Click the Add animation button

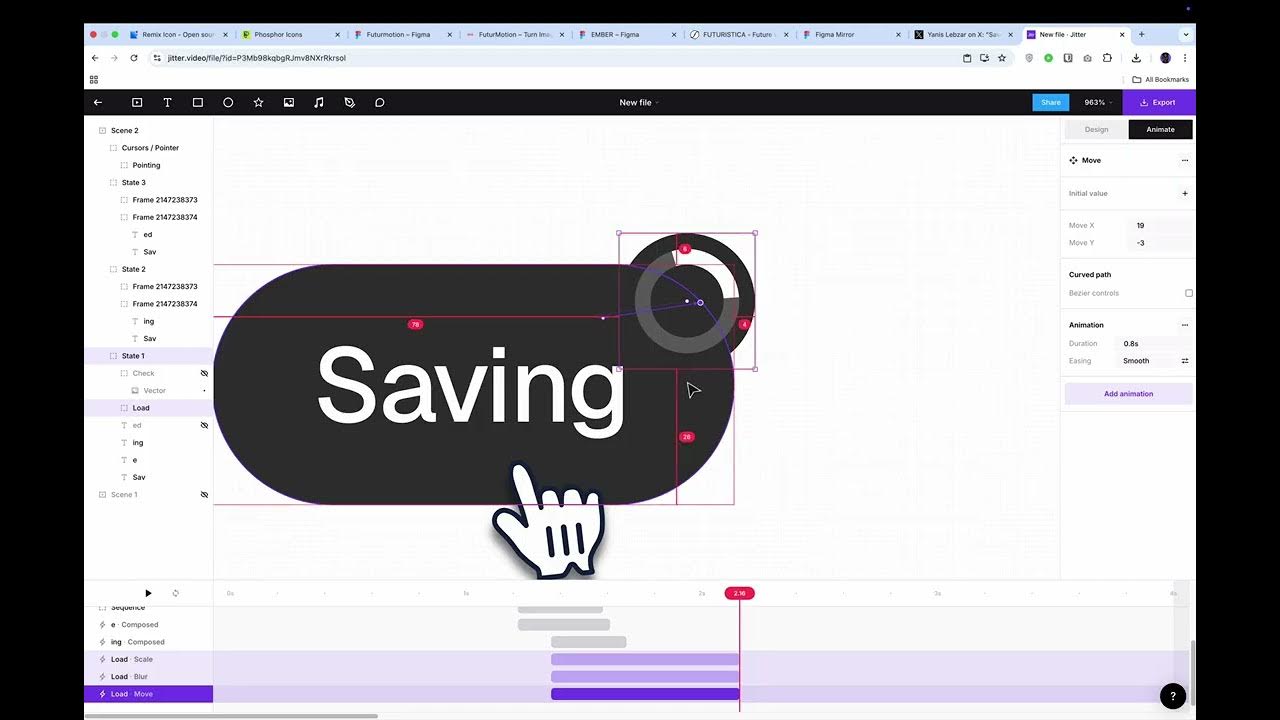pos(1128,393)
